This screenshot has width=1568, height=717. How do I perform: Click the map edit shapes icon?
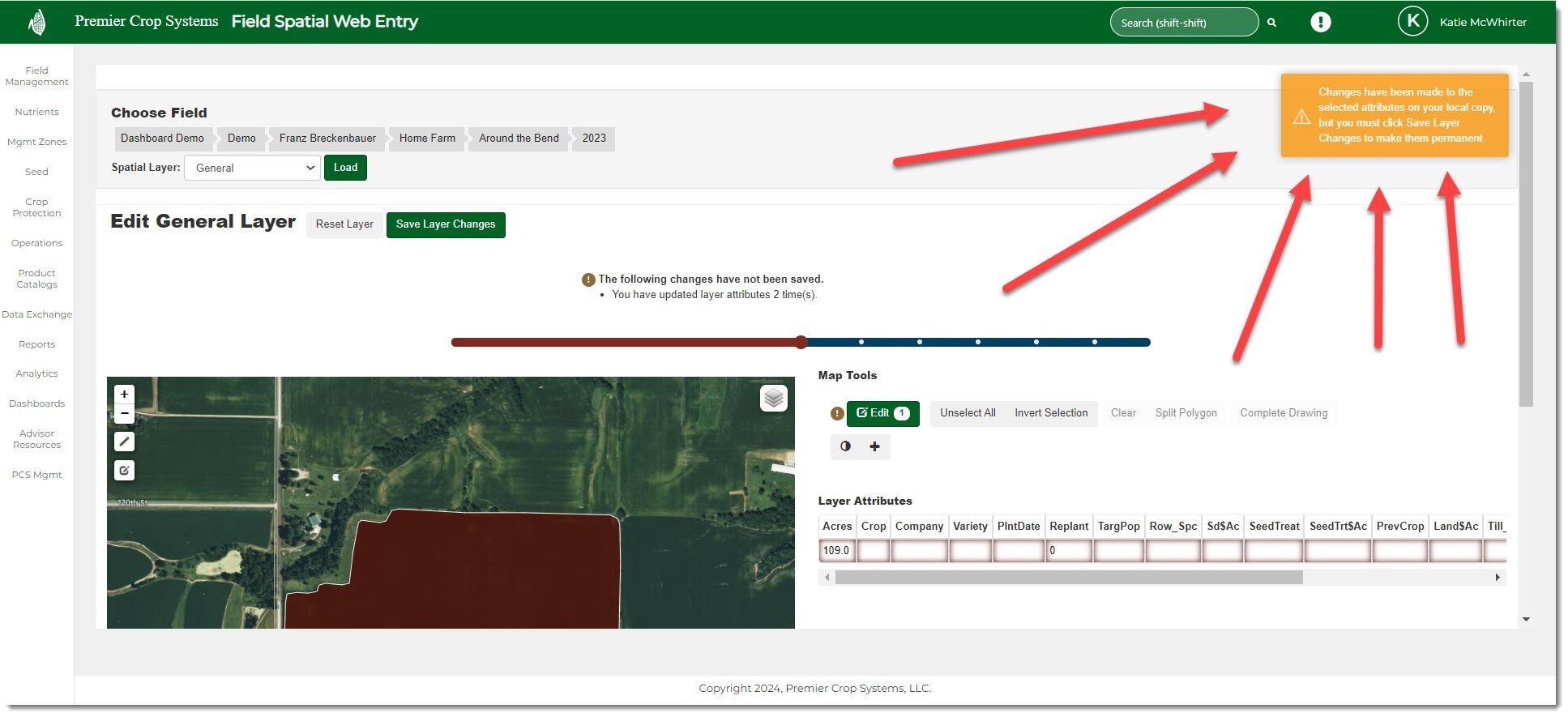[124, 470]
